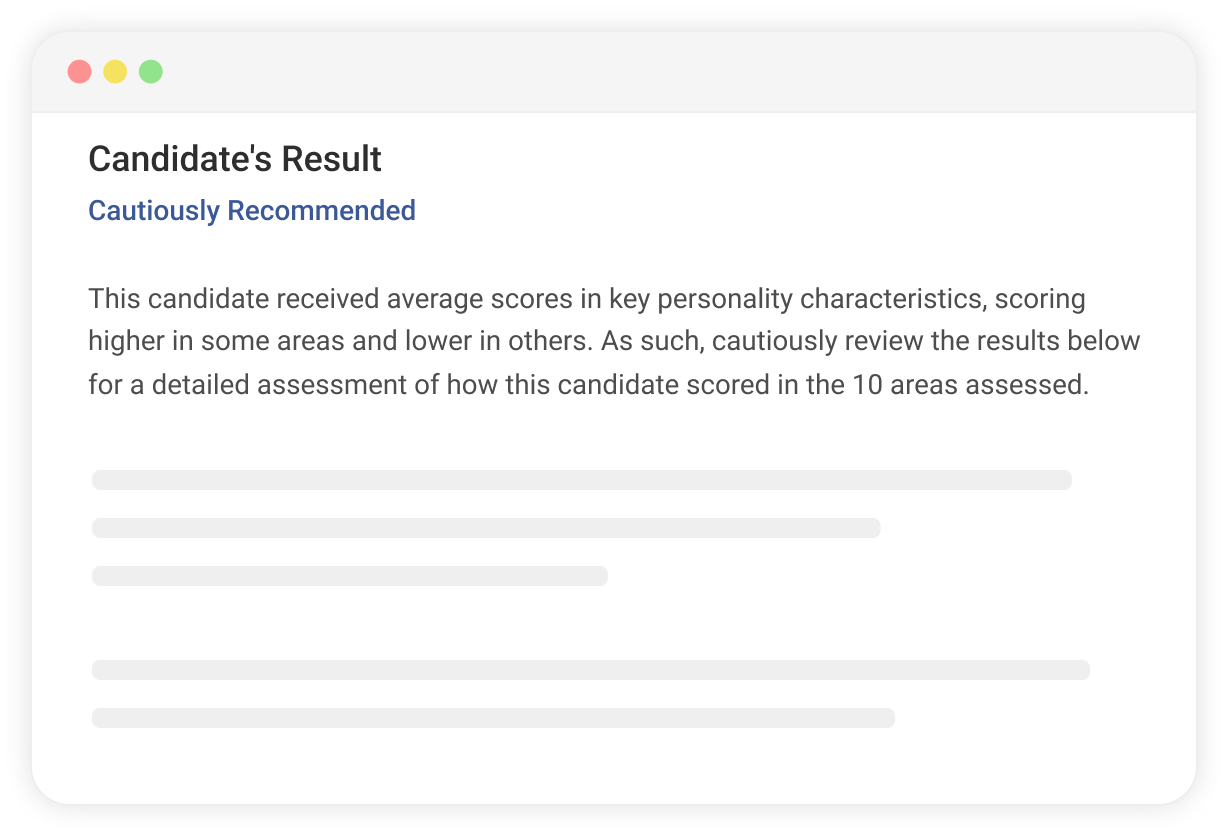Screen dimensions: 1228x836
Task: Click the shortest gray placeholder bar
Action: pyautogui.click(x=350, y=576)
